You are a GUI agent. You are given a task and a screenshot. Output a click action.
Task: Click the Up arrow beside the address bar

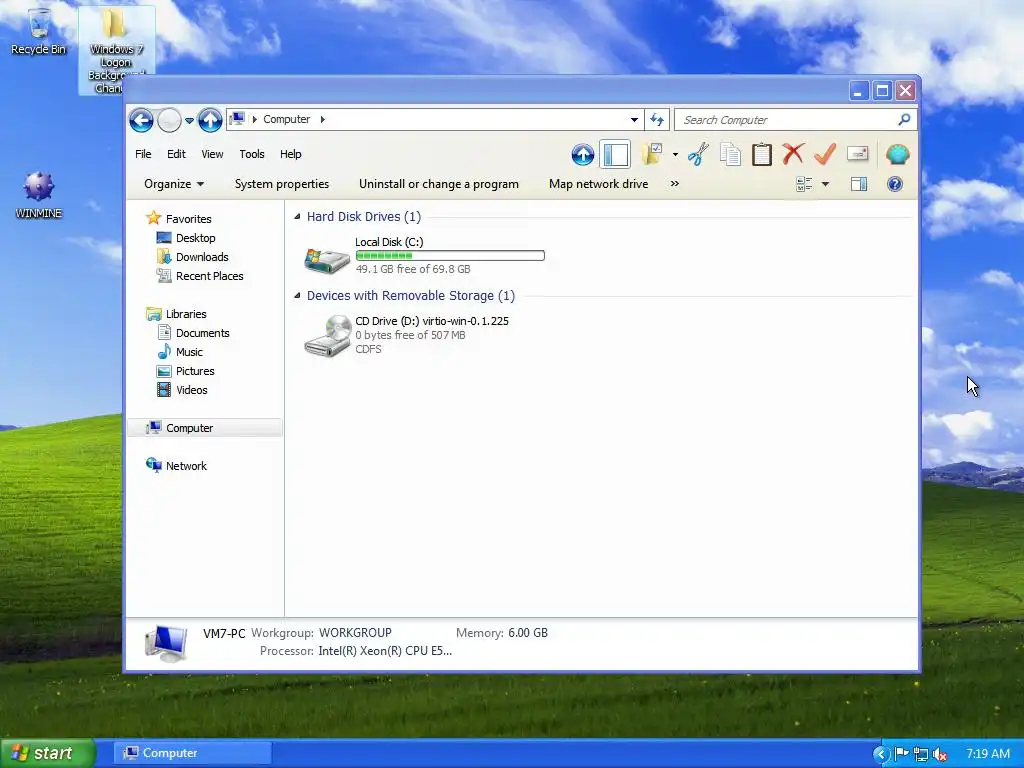click(x=210, y=120)
